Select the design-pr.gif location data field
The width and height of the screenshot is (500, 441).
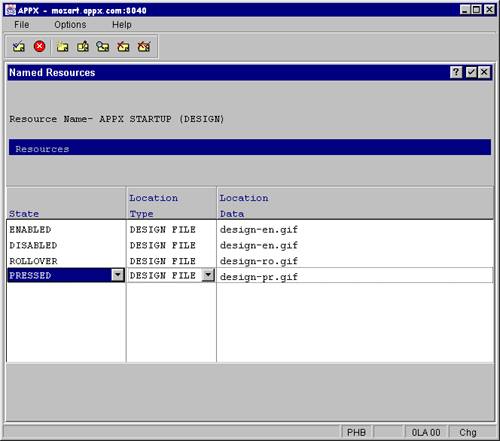point(355,276)
